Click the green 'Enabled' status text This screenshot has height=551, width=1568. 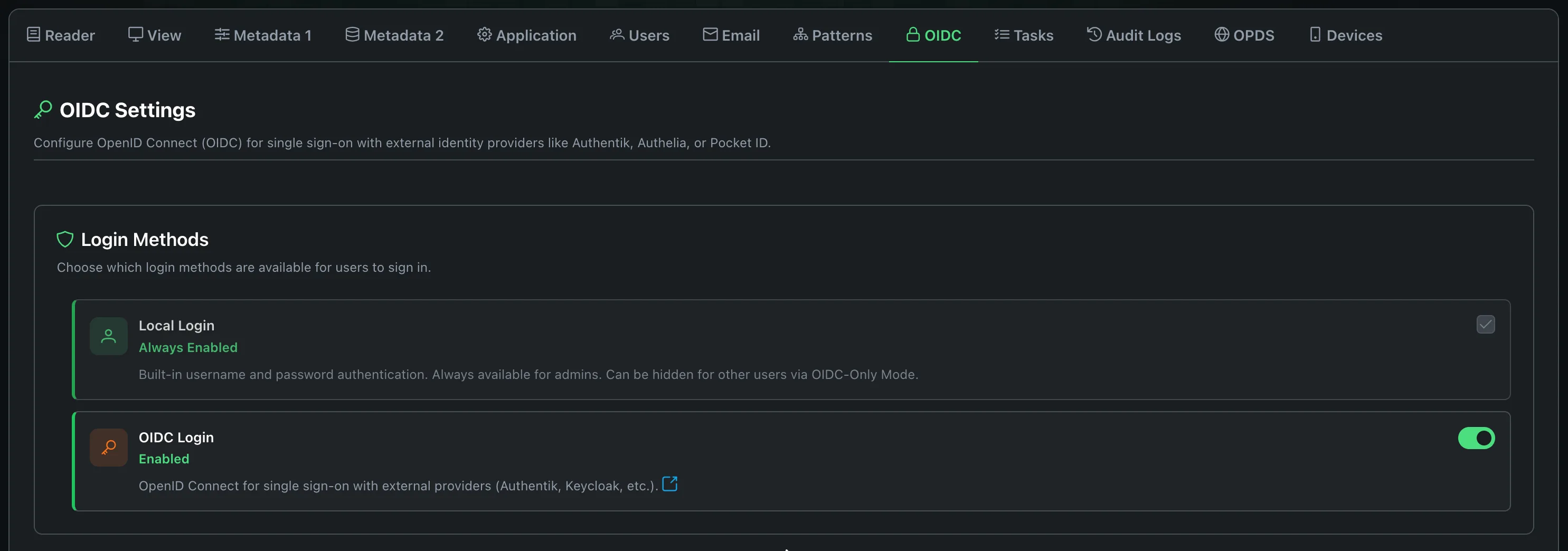tap(164, 459)
